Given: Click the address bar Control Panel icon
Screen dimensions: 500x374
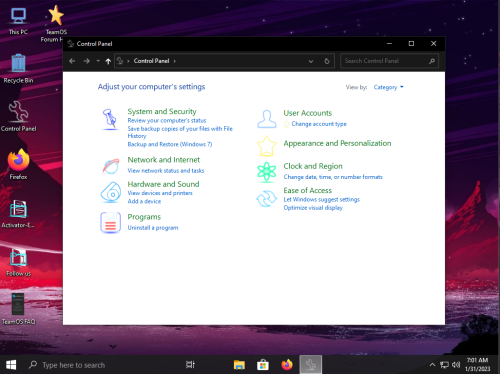Looking at the screenshot, I should (x=120, y=61).
